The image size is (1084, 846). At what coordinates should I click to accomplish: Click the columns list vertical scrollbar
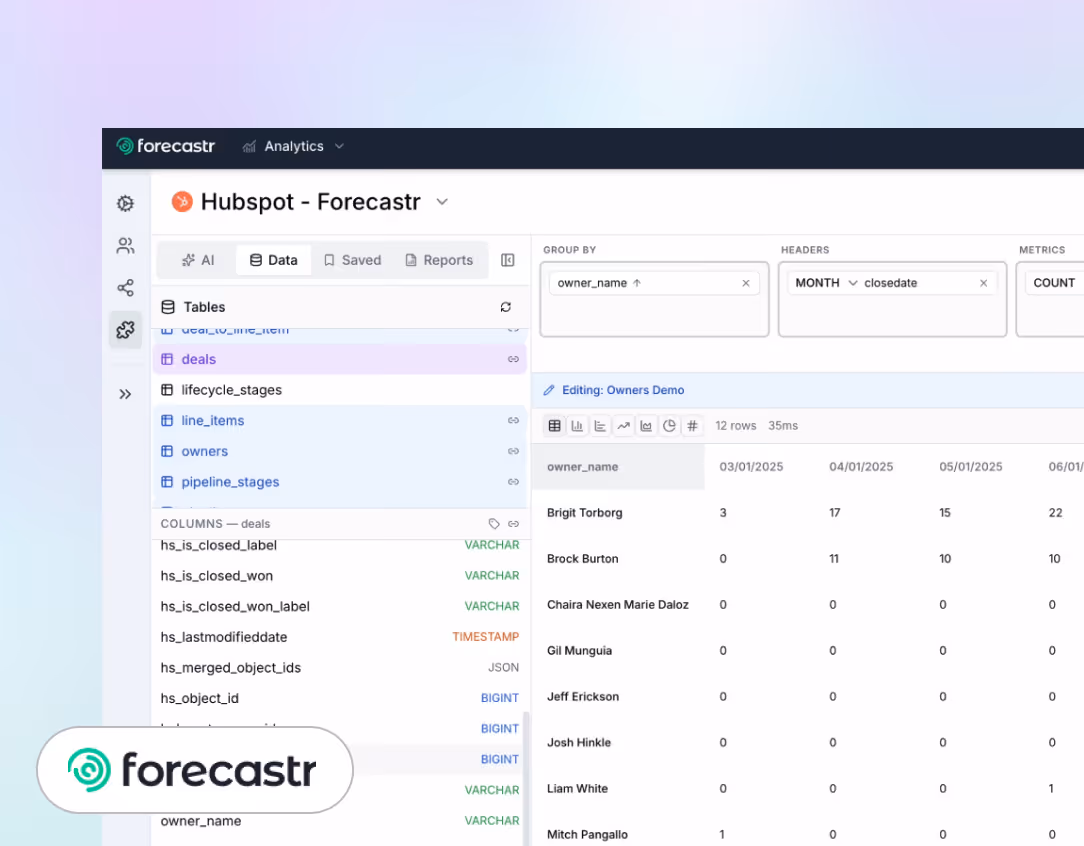tap(526, 778)
